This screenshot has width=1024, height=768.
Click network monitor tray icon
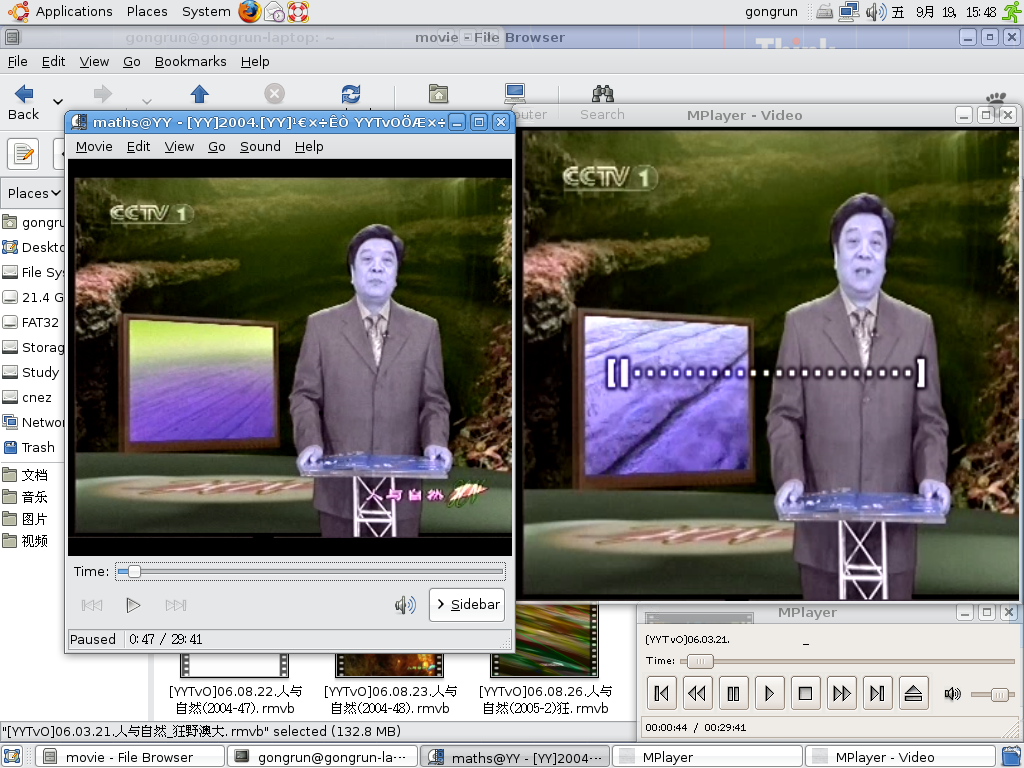[x=848, y=12]
